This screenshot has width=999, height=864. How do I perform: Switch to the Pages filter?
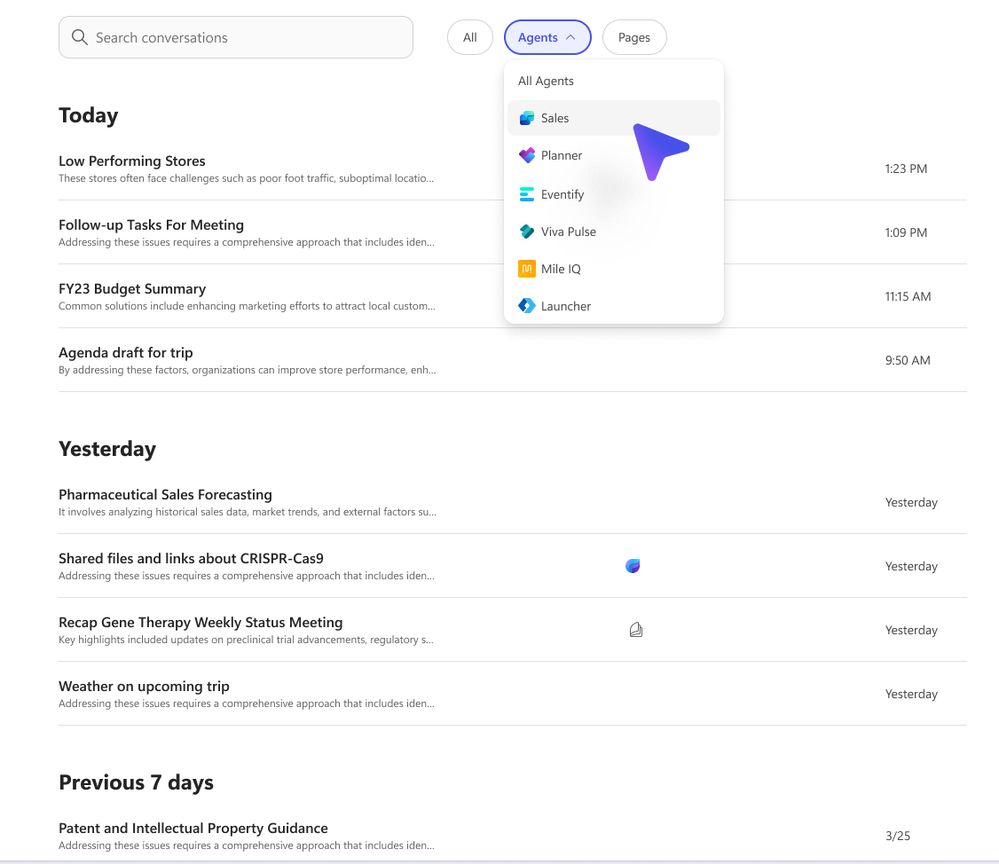click(634, 38)
